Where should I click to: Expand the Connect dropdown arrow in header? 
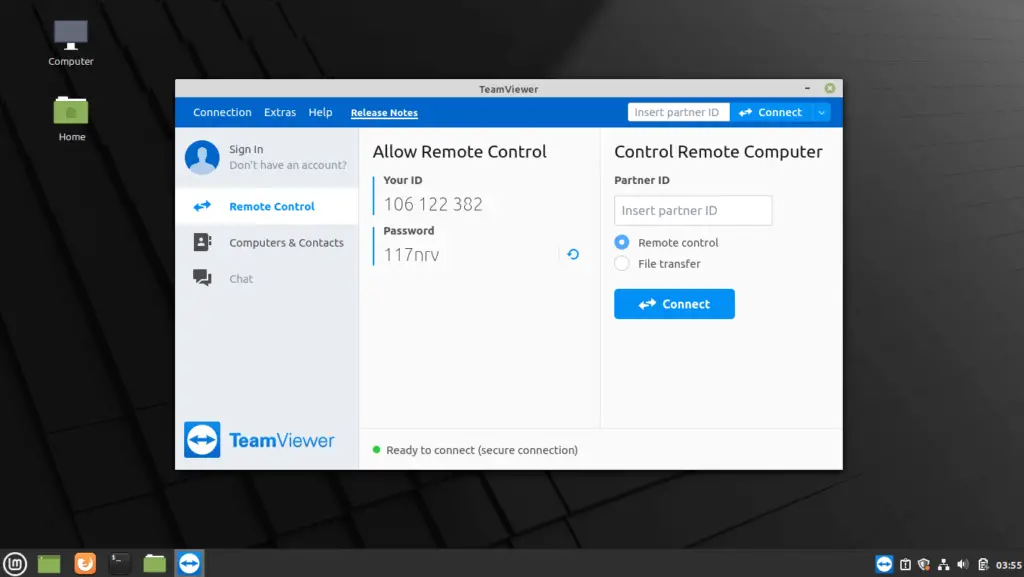(x=822, y=112)
